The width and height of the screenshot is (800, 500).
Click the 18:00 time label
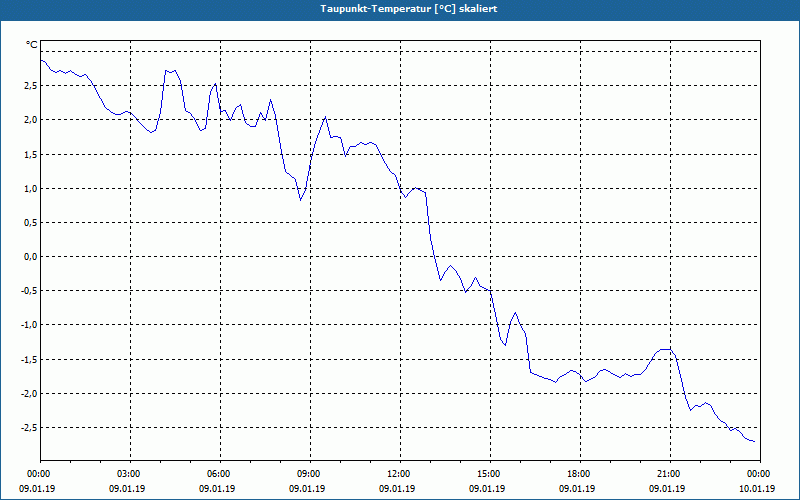(x=580, y=474)
